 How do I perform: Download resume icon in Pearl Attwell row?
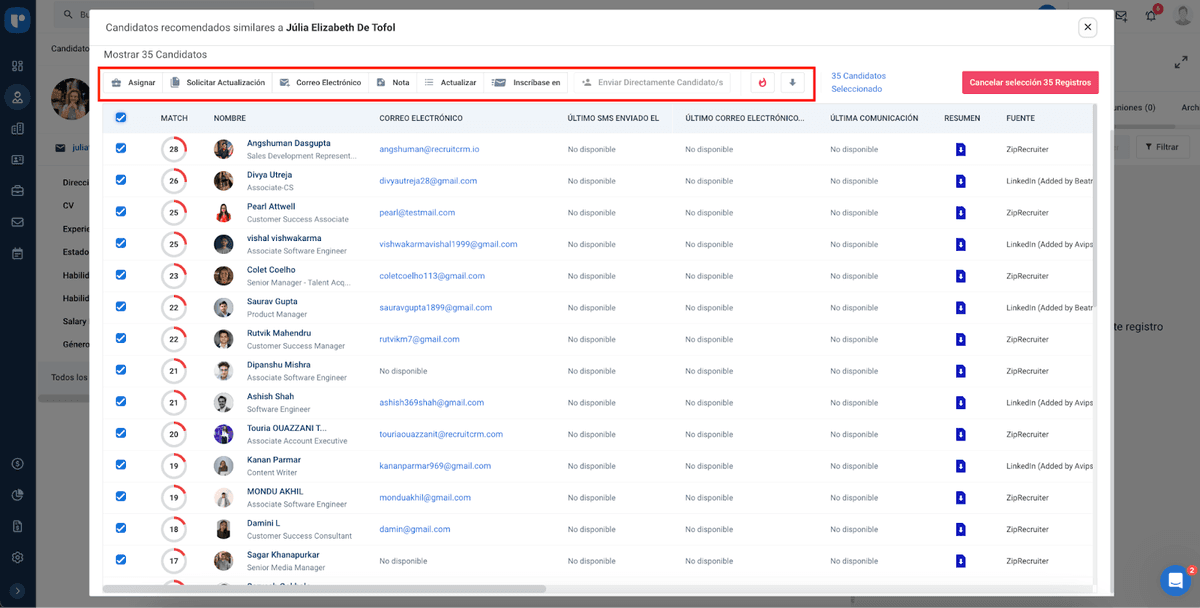pyautogui.click(x=960, y=213)
